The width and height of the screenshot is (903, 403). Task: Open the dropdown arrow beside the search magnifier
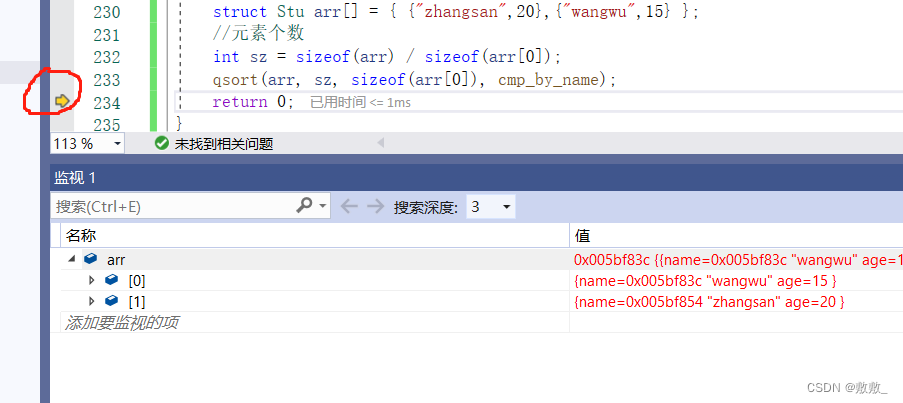pyautogui.click(x=322, y=206)
